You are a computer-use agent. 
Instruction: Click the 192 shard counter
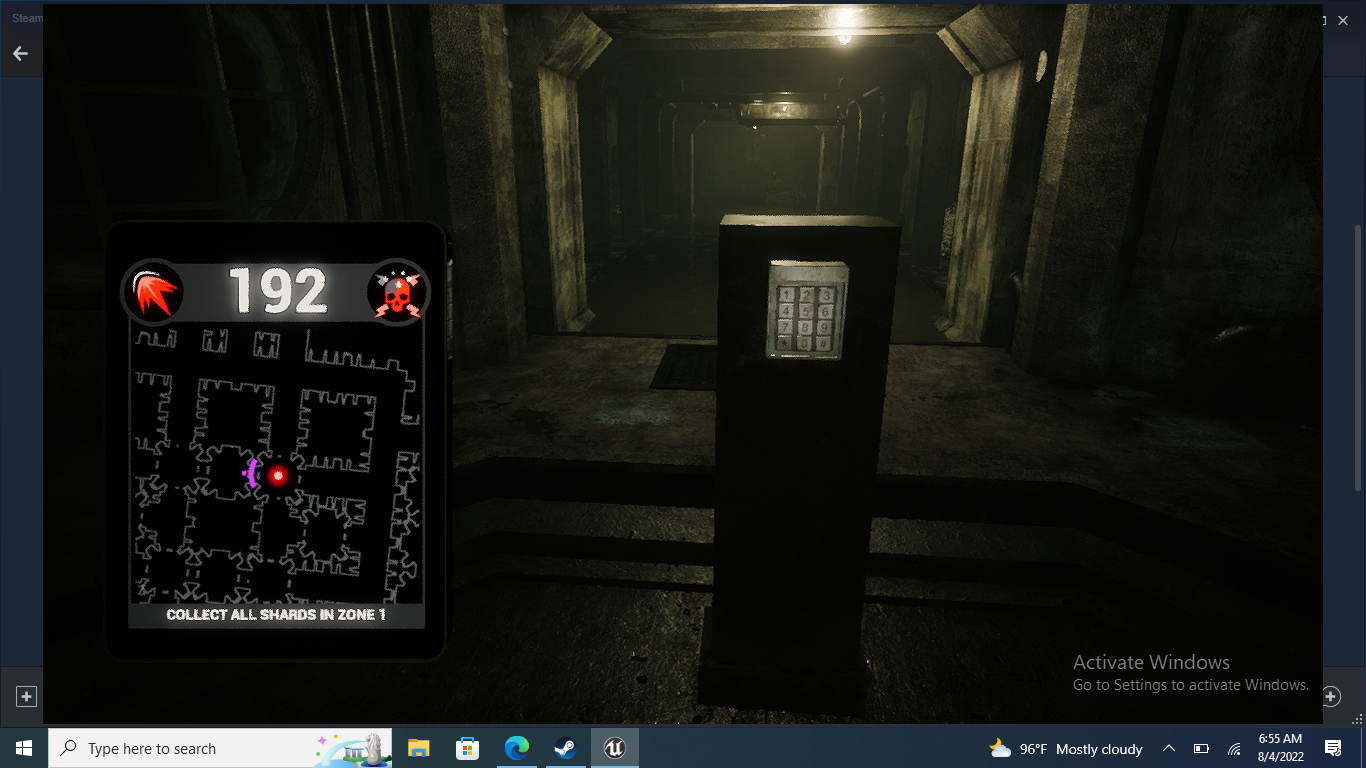pos(278,292)
